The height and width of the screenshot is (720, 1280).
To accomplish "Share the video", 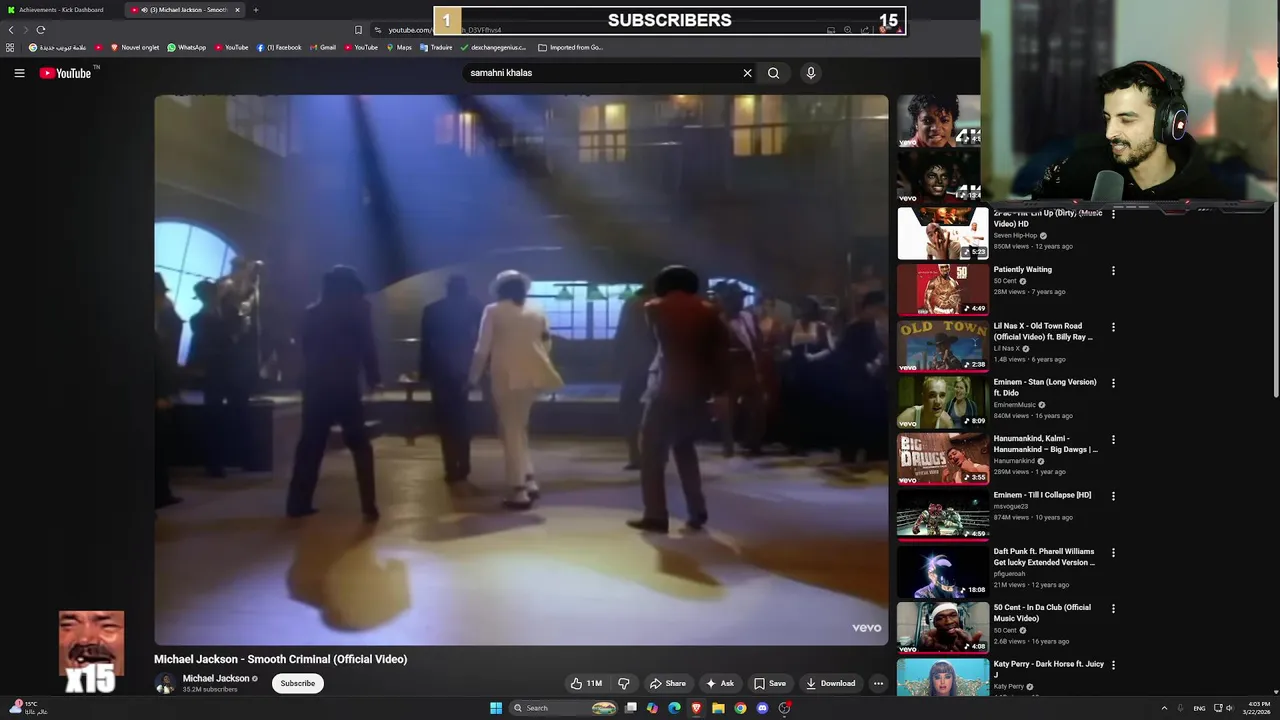I will point(667,683).
